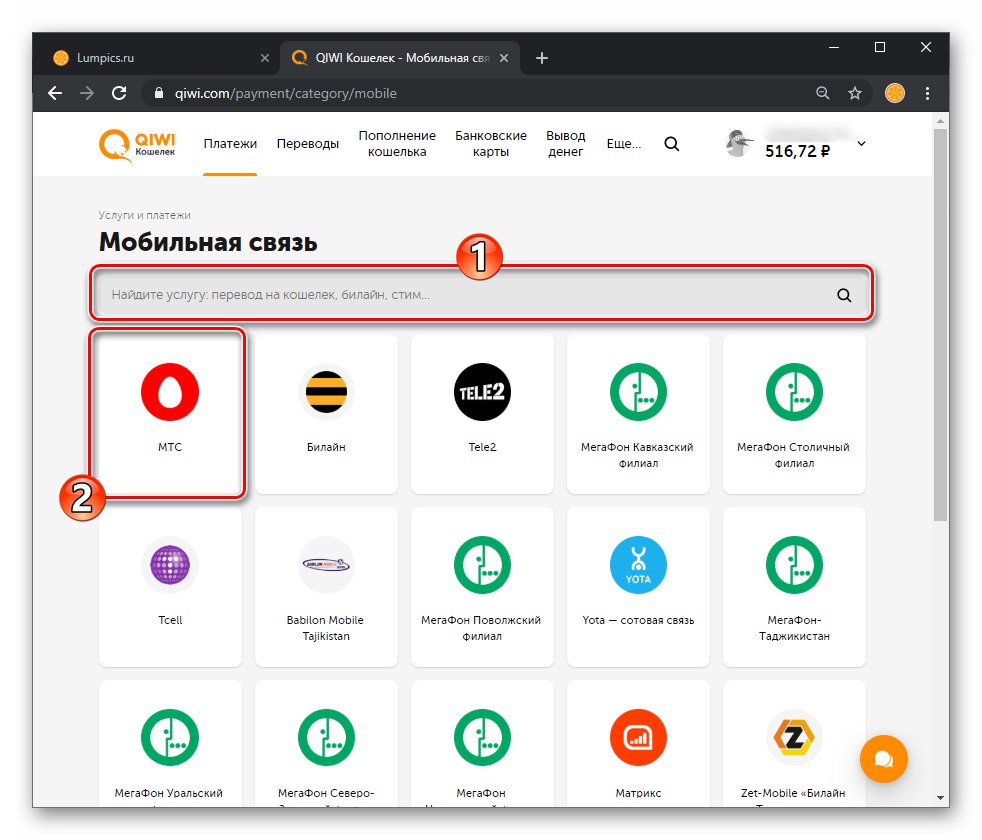982x840 pixels.
Task: Bookmark this page with the star icon
Action: [855, 93]
